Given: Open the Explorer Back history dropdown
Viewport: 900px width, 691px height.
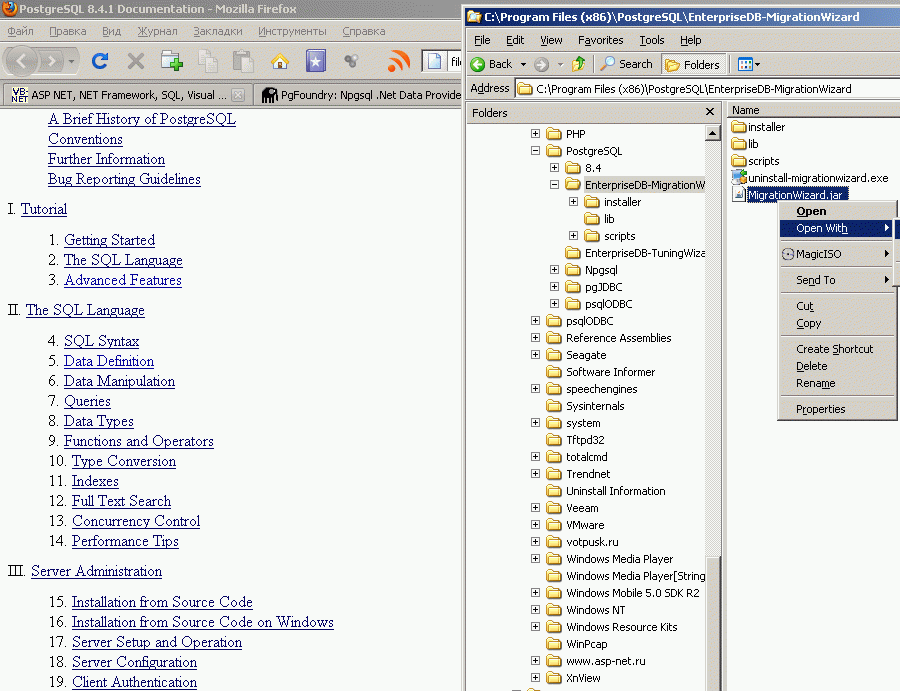Looking at the screenshot, I should (x=523, y=64).
